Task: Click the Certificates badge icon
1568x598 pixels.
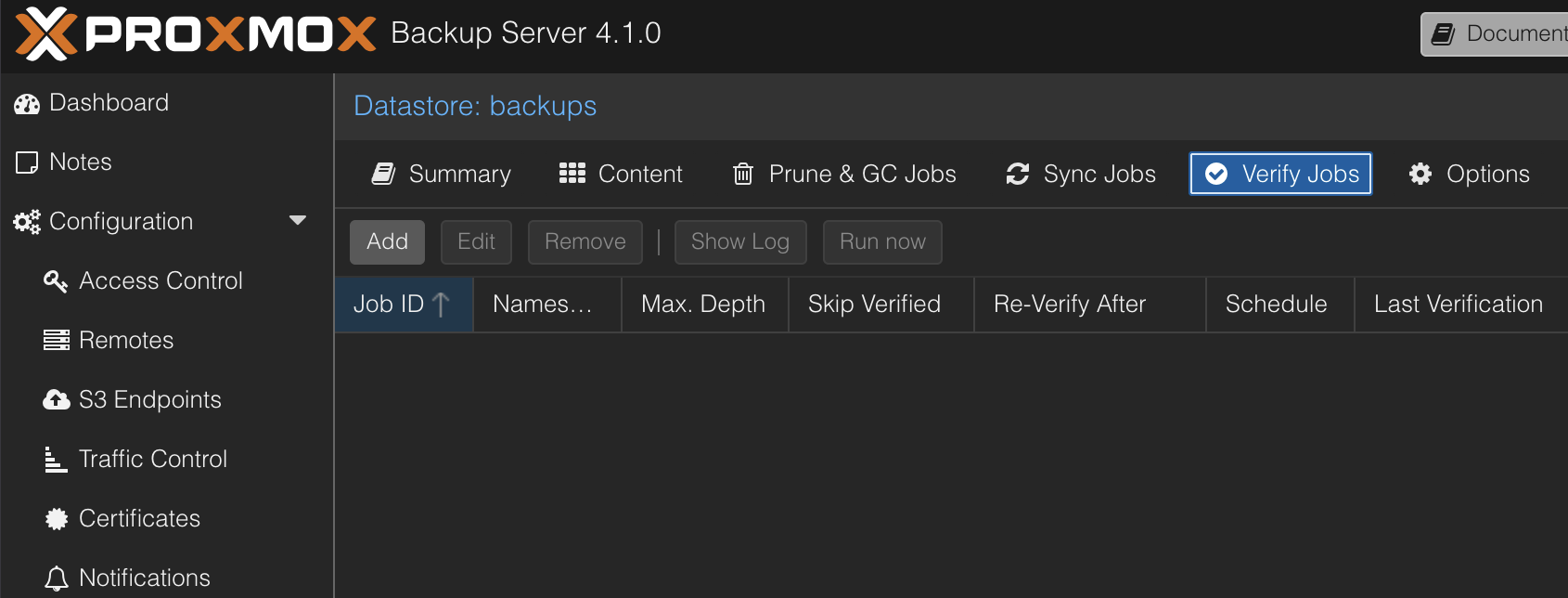Action: point(57,519)
